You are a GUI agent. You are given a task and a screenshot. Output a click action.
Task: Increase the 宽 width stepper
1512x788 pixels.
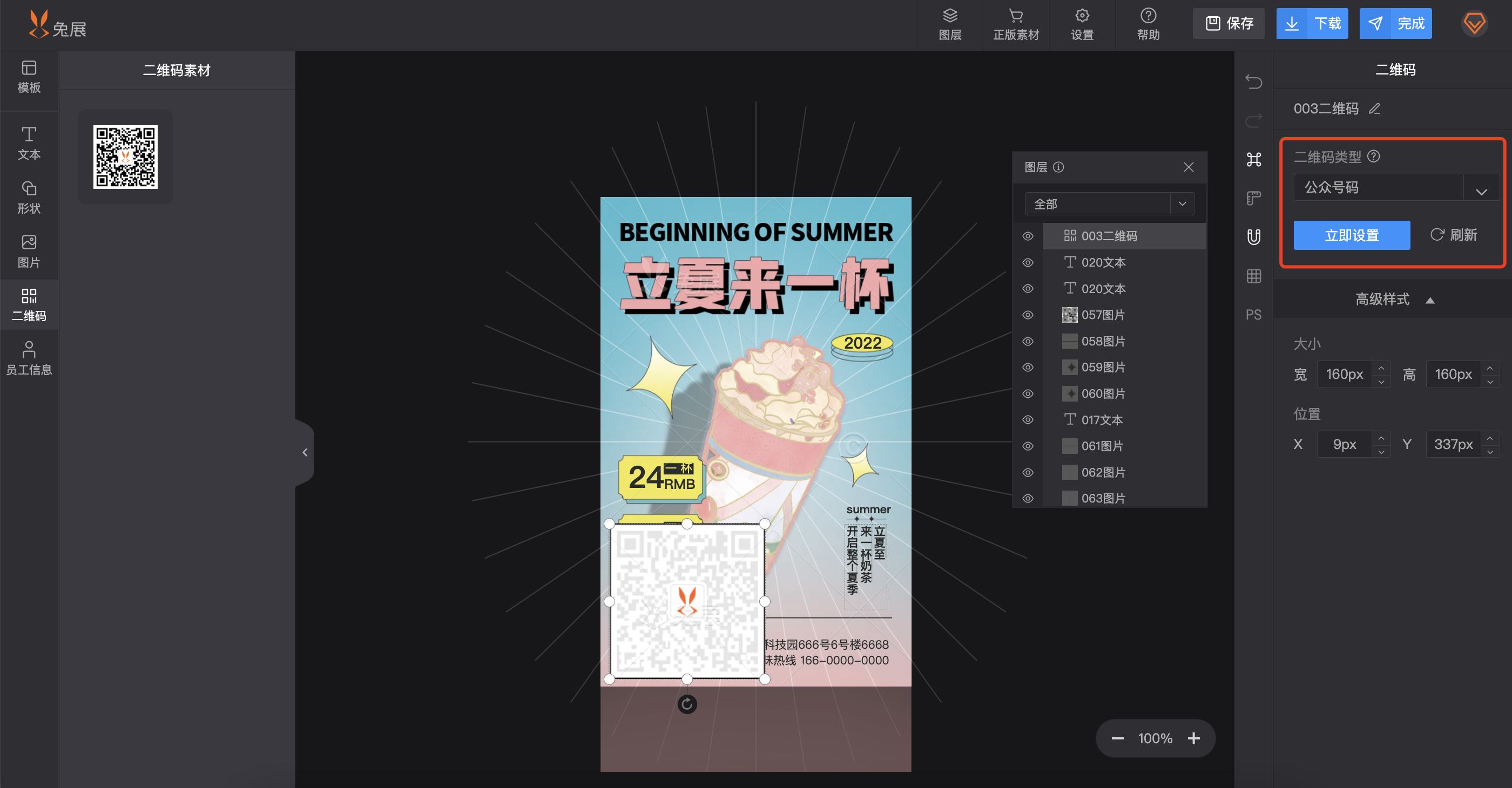pyautogui.click(x=1381, y=368)
